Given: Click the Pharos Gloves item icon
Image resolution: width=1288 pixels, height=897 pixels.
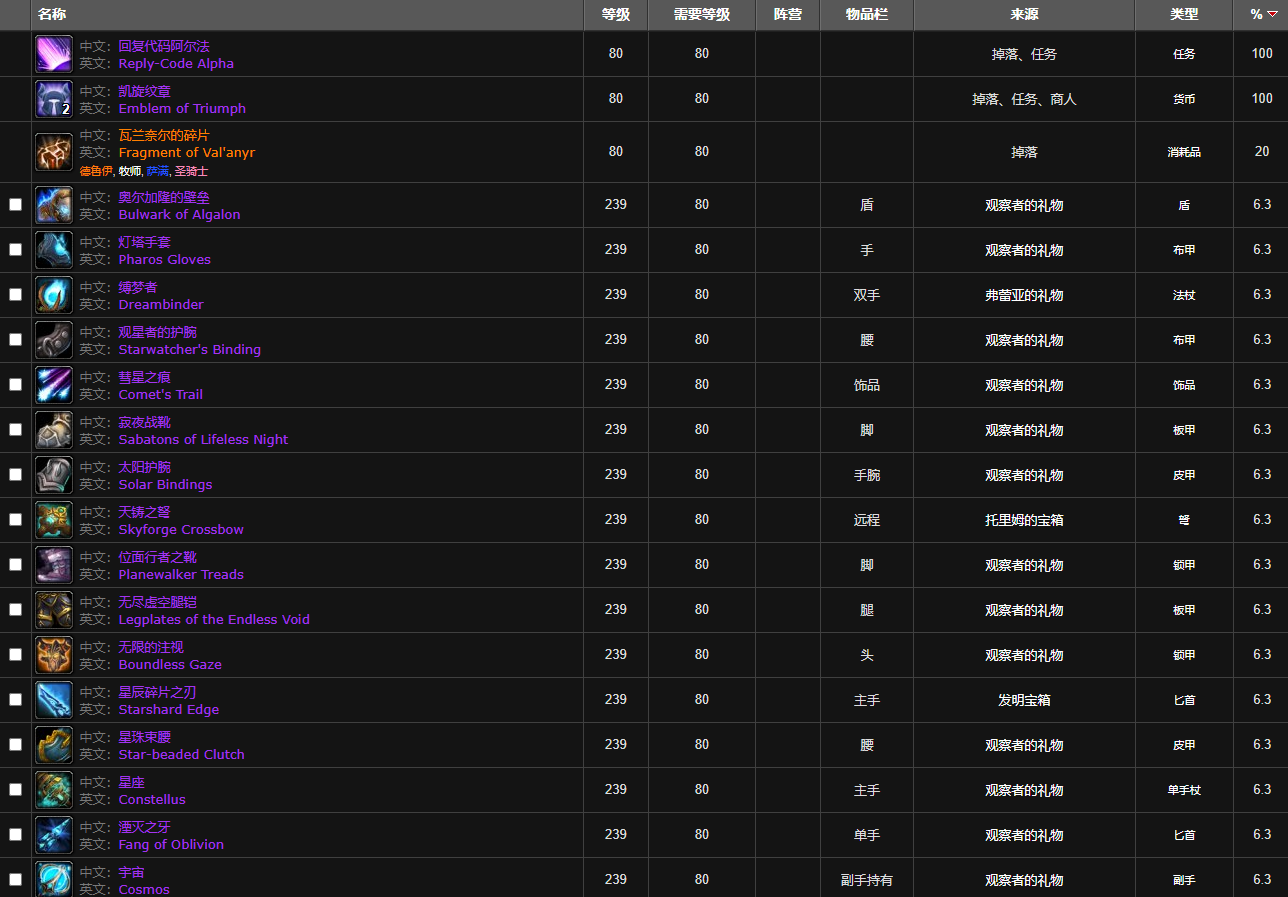Looking at the screenshot, I should (54, 250).
